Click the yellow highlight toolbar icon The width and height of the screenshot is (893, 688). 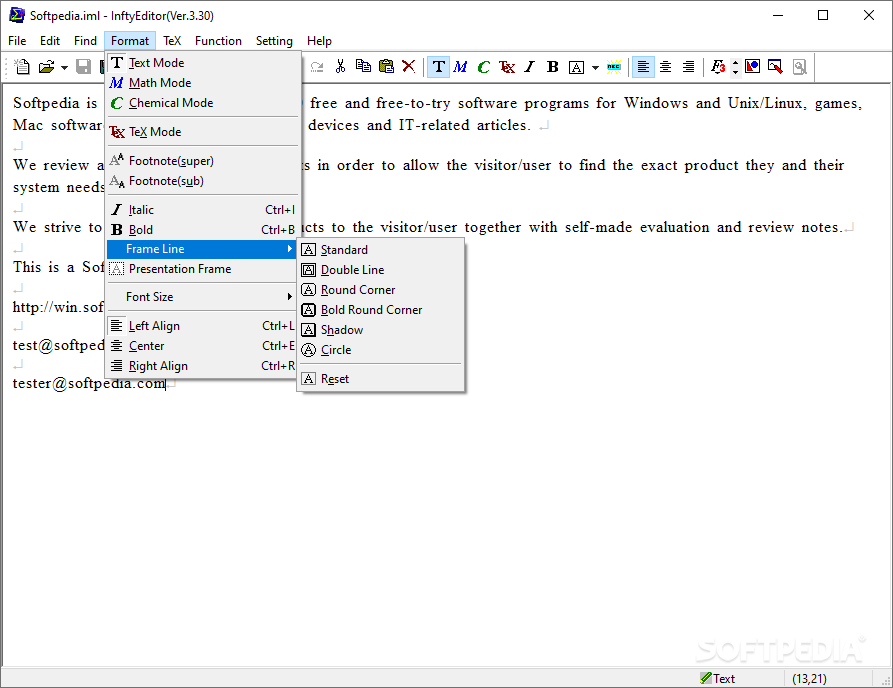click(x=614, y=67)
